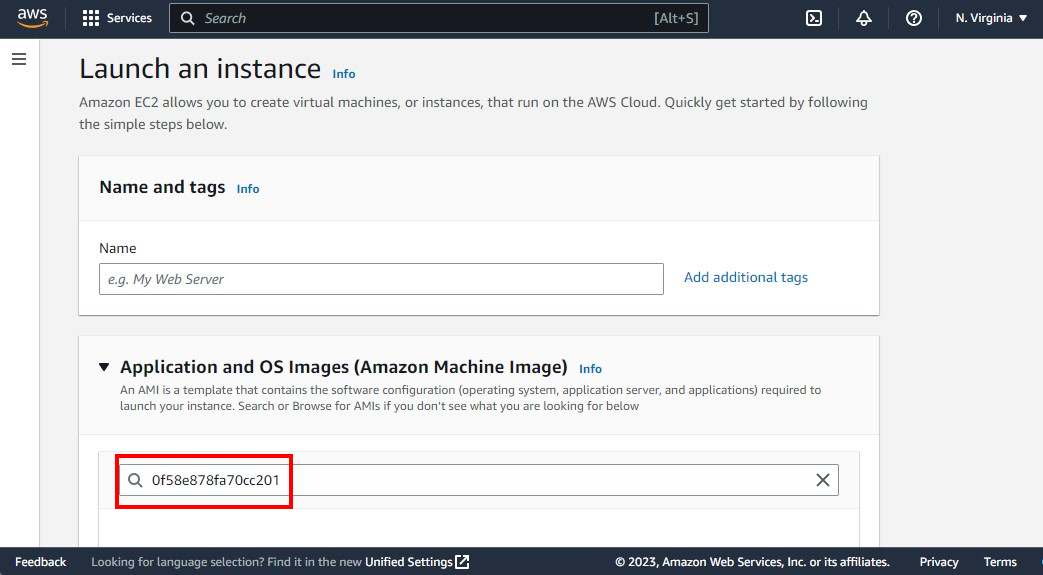
Task: Clear the AMI search with X
Action: [823, 480]
